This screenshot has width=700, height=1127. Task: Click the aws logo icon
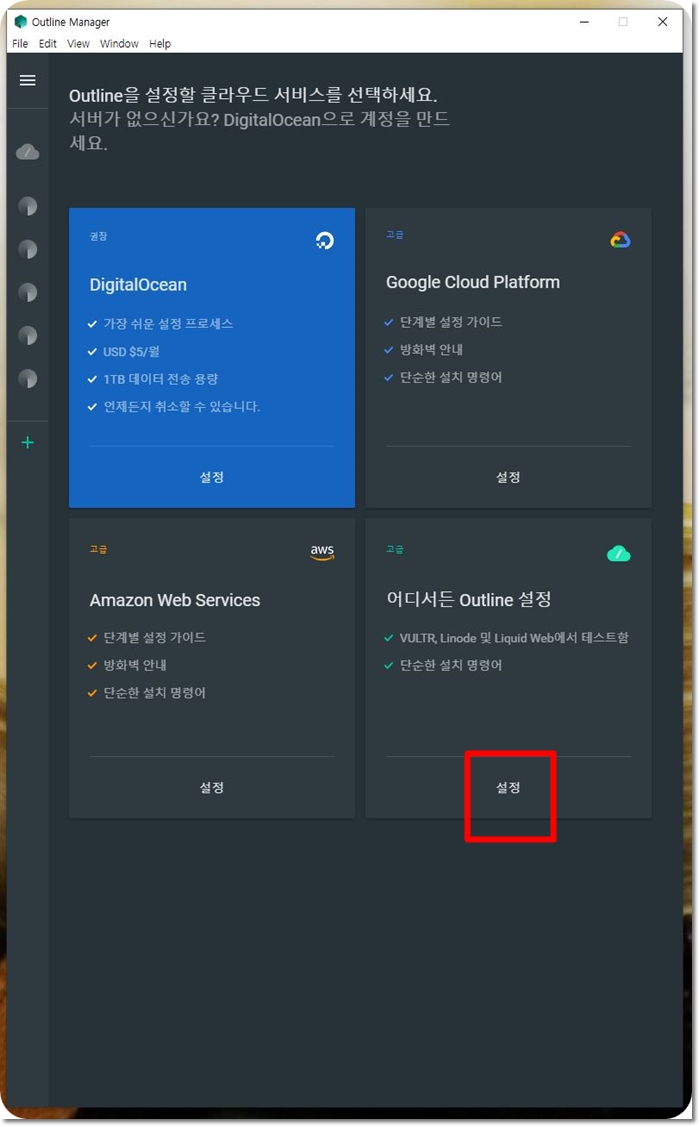pos(322,551)
